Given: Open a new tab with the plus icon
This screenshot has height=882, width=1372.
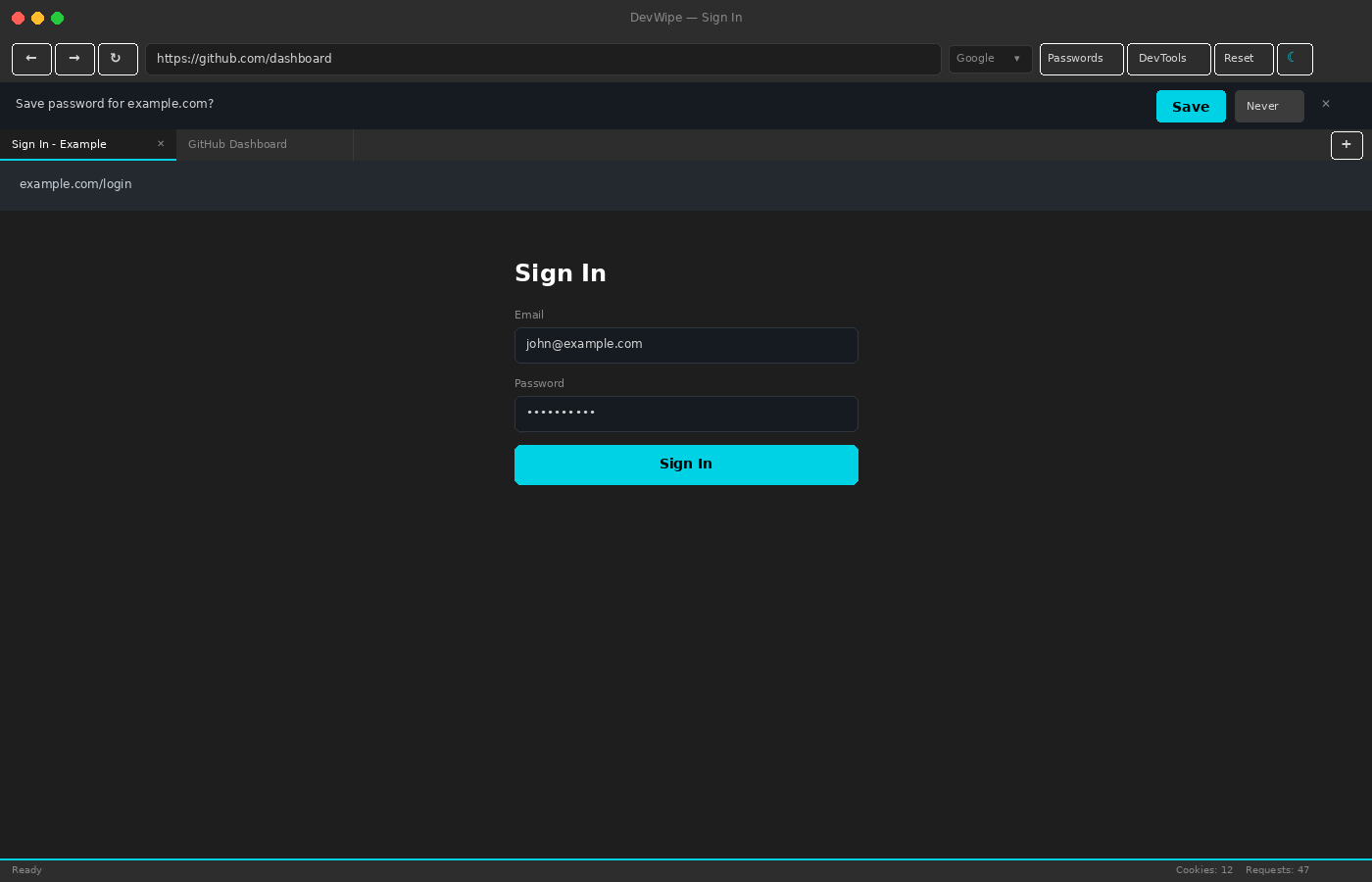Looking at the screenshot, I should pos(1347,145).
